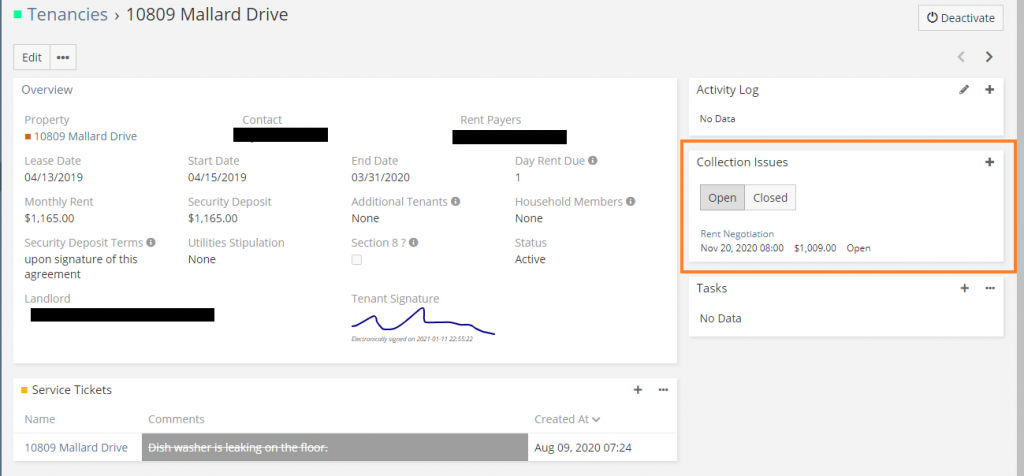
Task: Add a new Service Ticket
Action: (638, 390)
